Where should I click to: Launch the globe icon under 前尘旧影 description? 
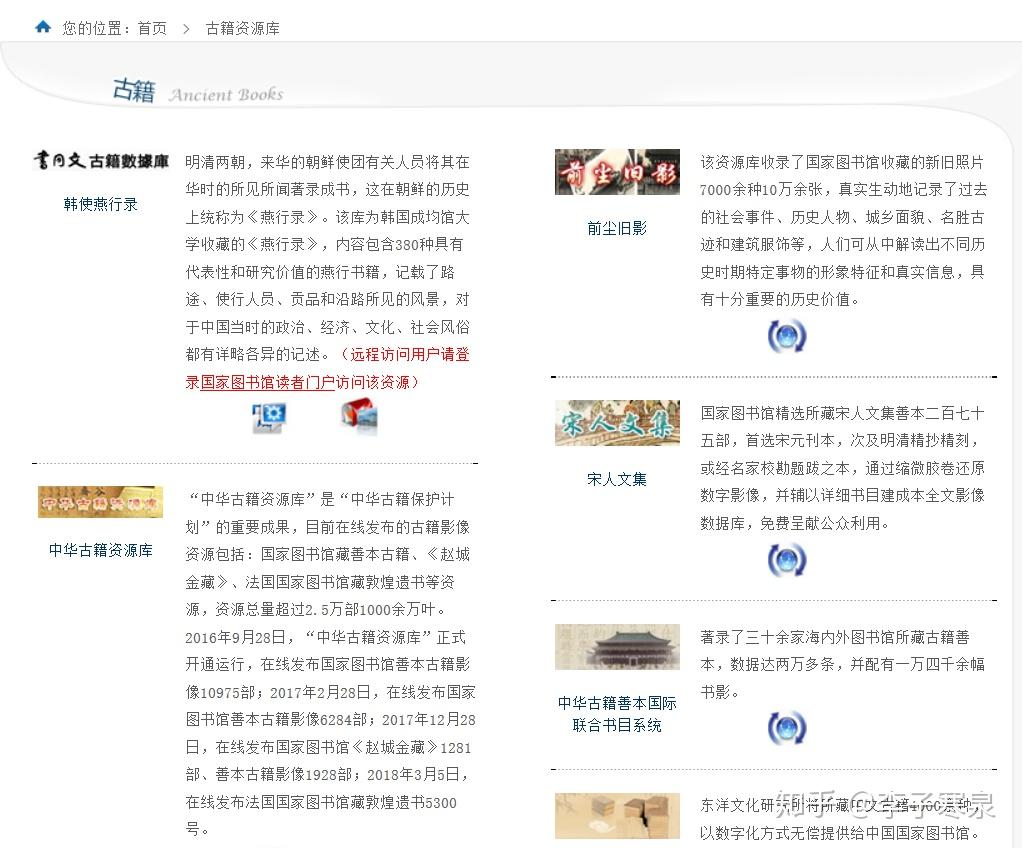point(787,336)
